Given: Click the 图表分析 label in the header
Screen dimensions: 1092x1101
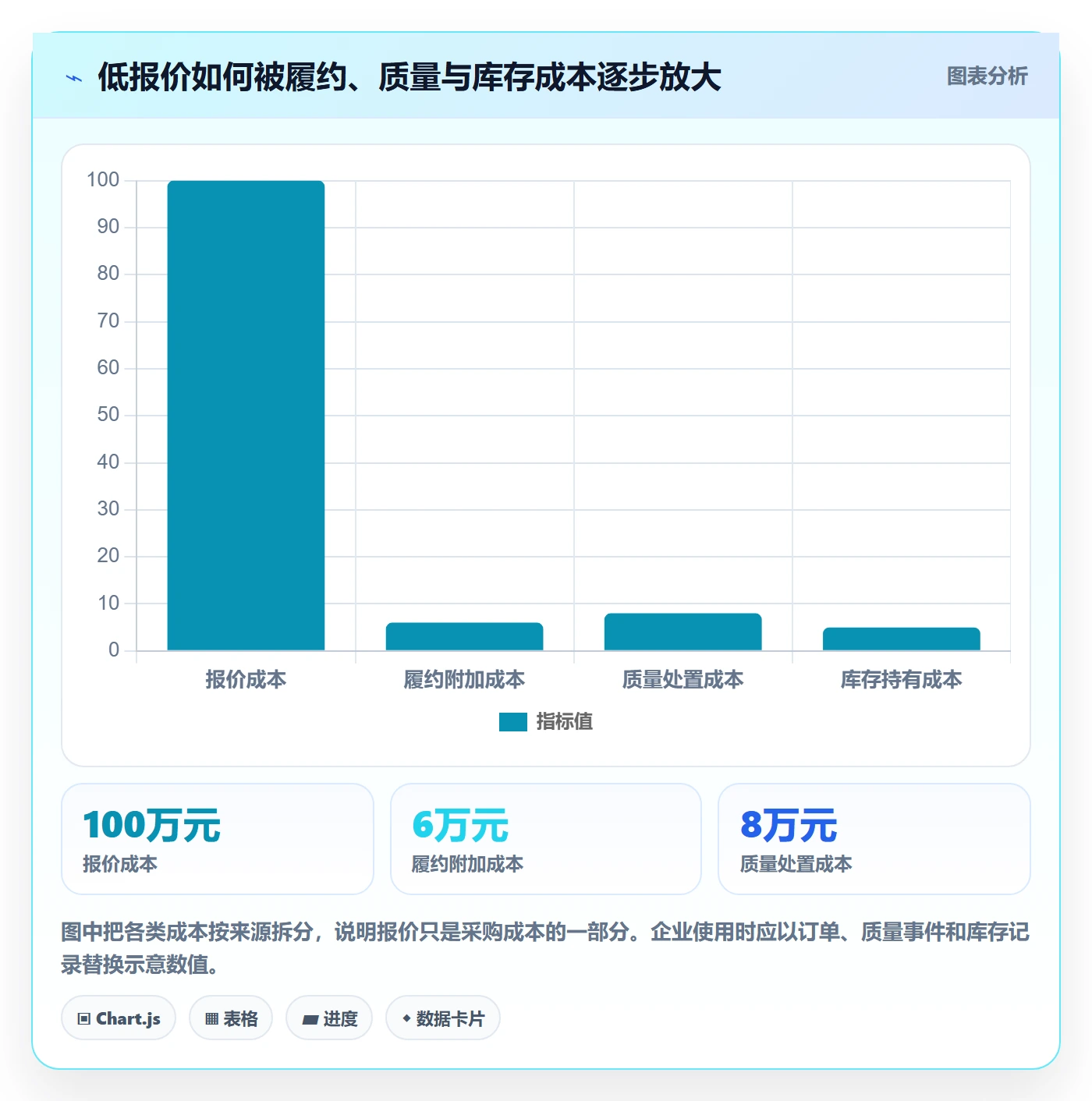Looking at the screenshot, I should pyautogui.click(x=987, y=76).
